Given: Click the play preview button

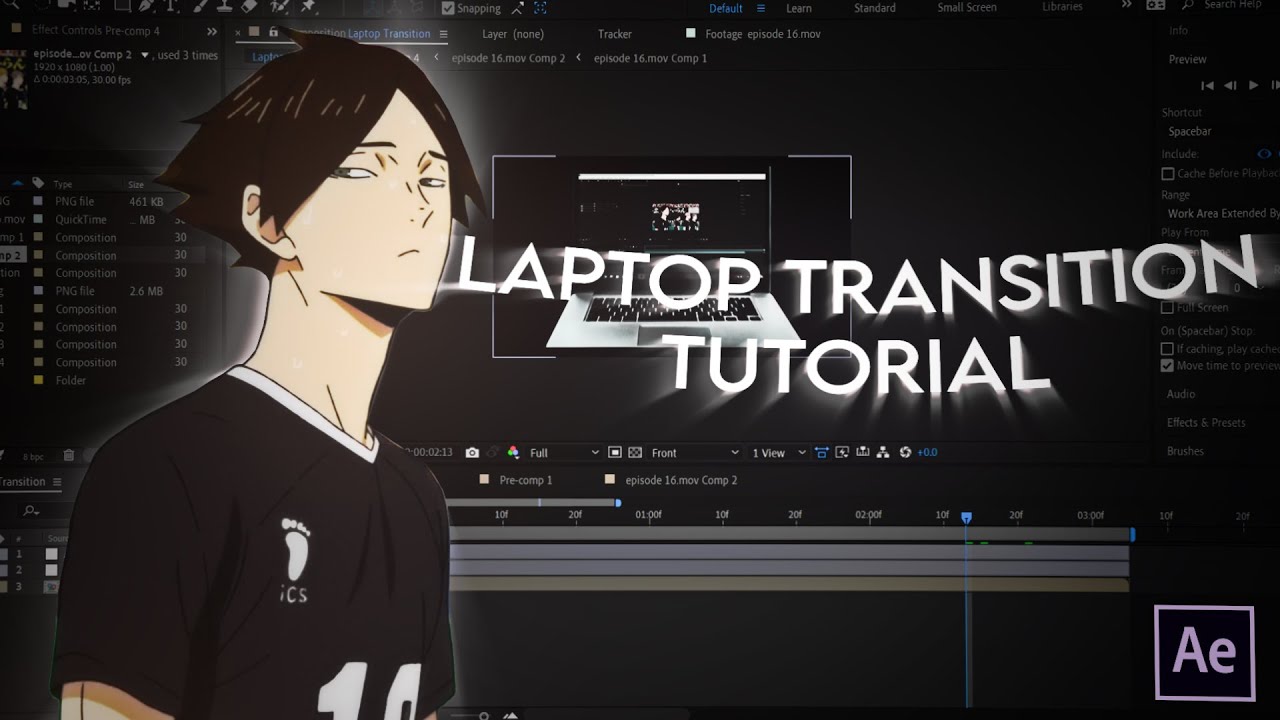Looking at the screenshot, I should 1253,86.
